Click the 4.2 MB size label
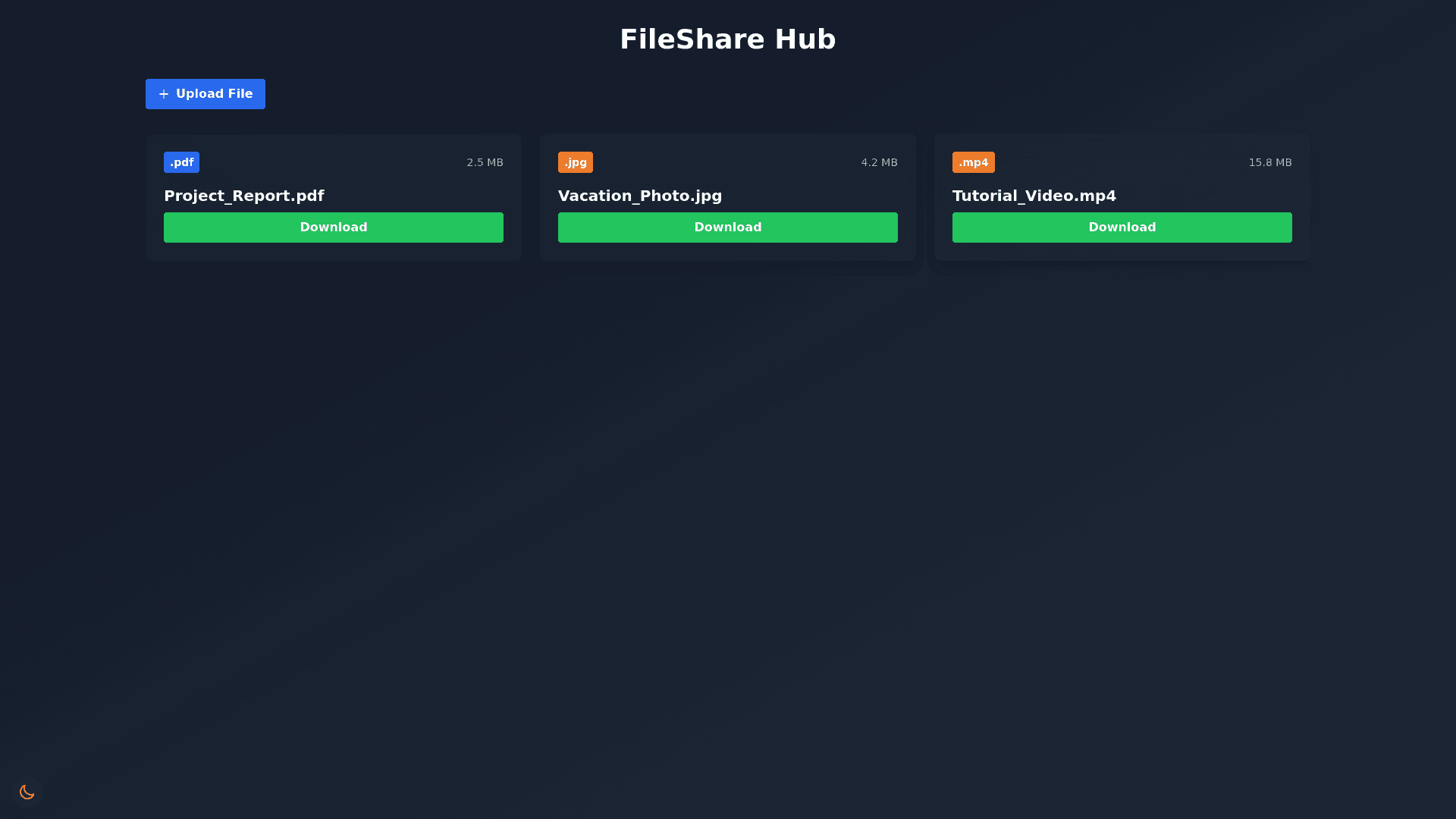 [879, 162]
